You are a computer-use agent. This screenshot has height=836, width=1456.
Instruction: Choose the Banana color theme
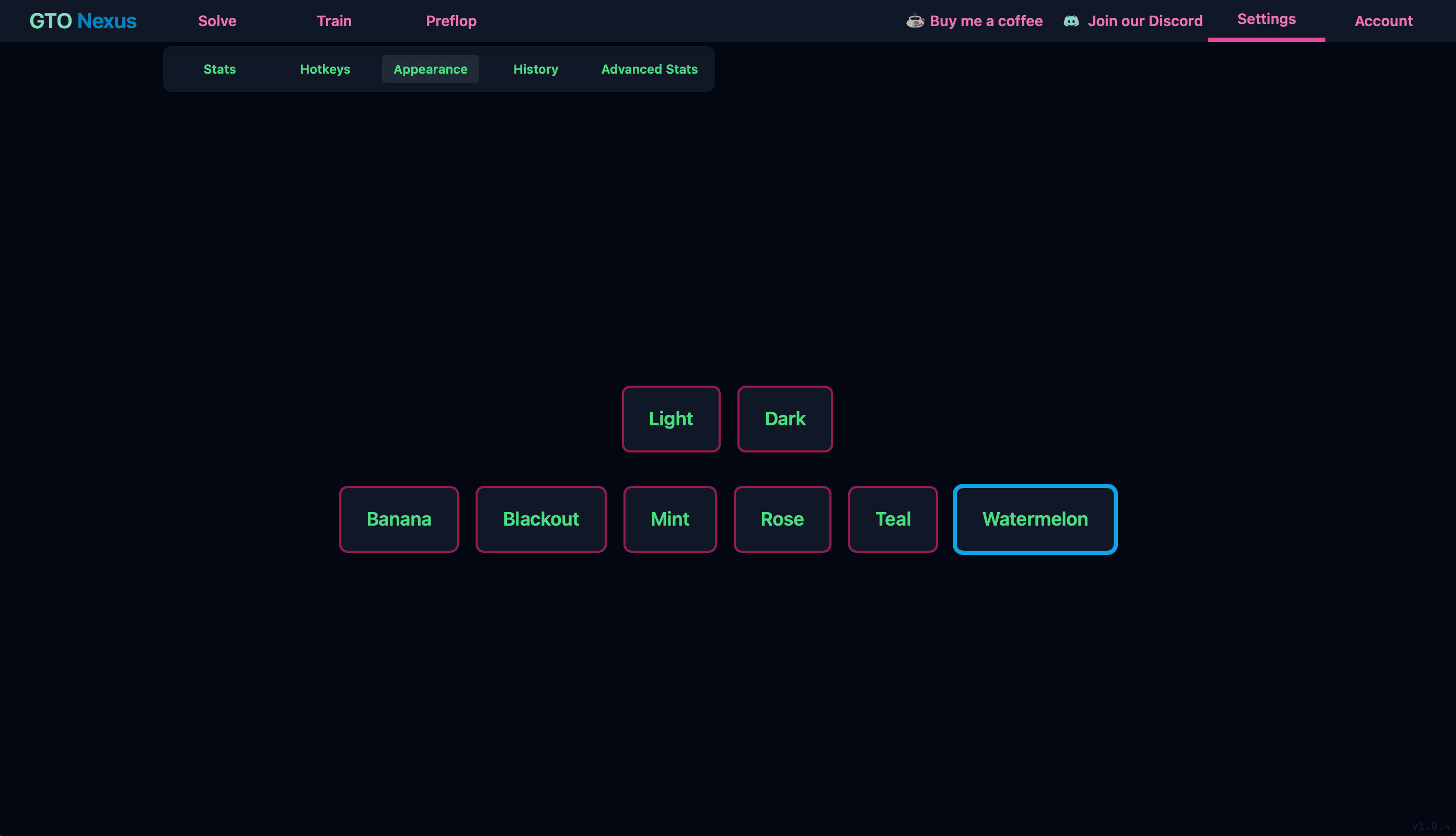click(x=398, y=519)
